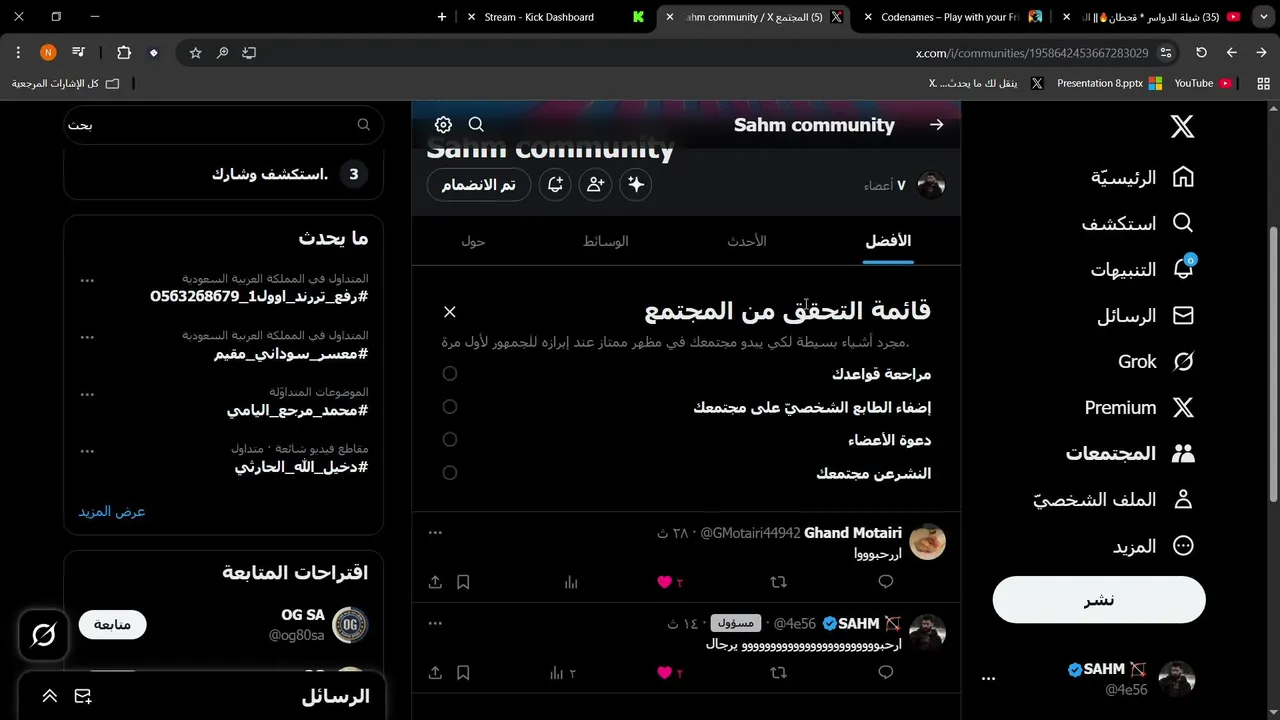Click the نشر post button

pyautogui.click(x=1099, y=600)
